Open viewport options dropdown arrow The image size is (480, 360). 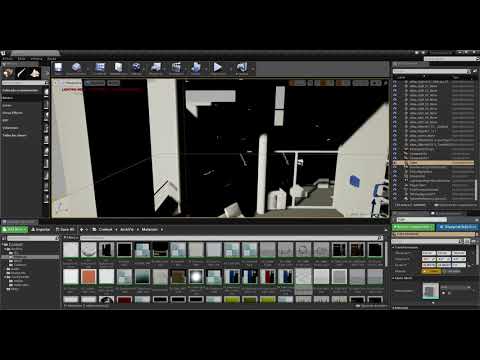(56, 83)
